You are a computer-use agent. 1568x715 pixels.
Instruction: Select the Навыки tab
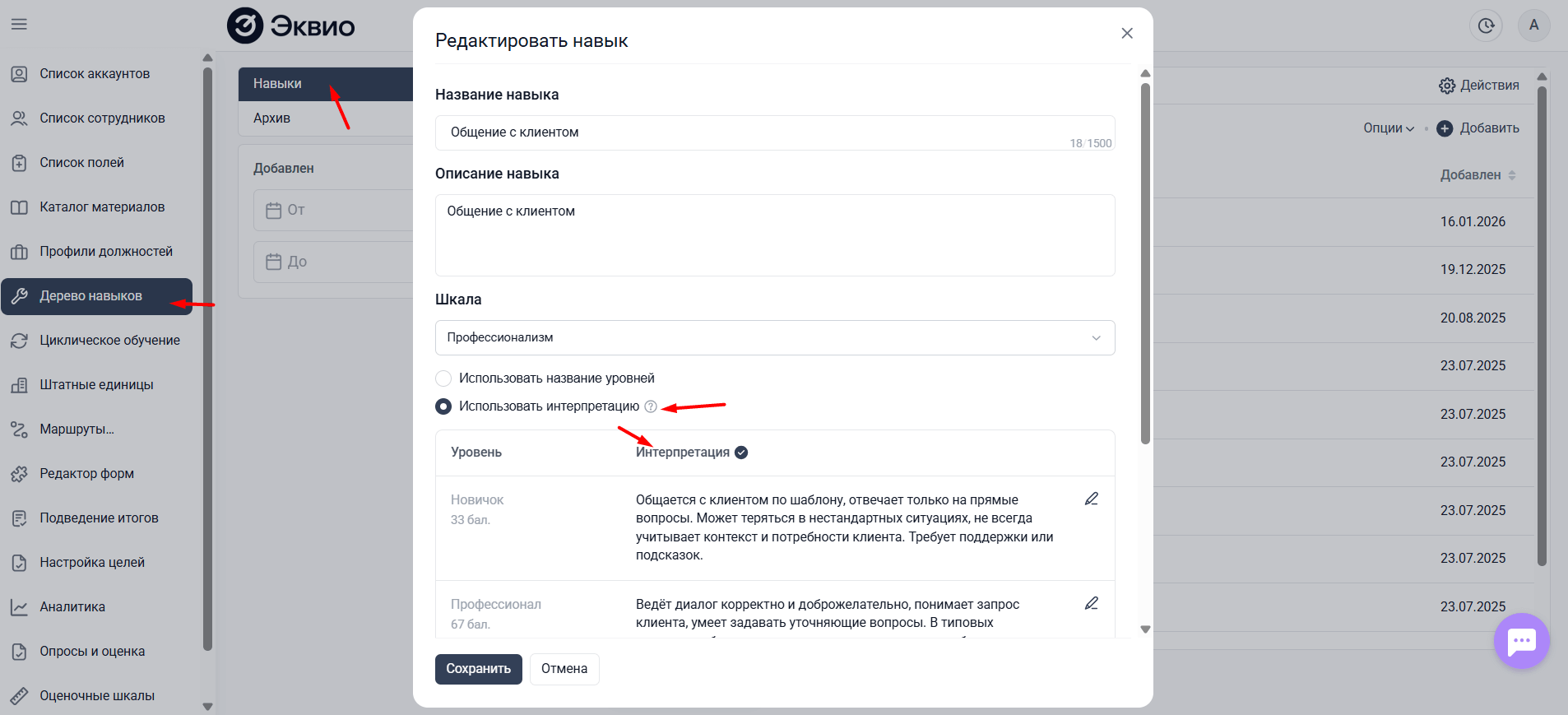[x=276, y=83]
